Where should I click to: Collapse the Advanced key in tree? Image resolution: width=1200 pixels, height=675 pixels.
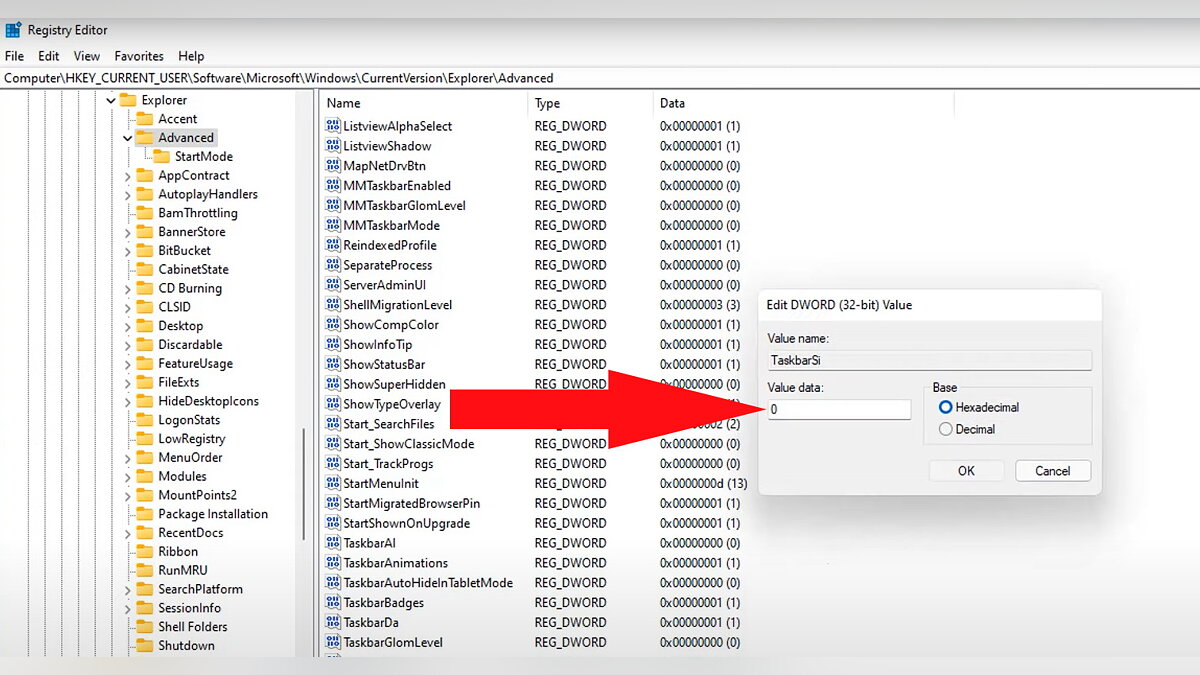(128, 138)
